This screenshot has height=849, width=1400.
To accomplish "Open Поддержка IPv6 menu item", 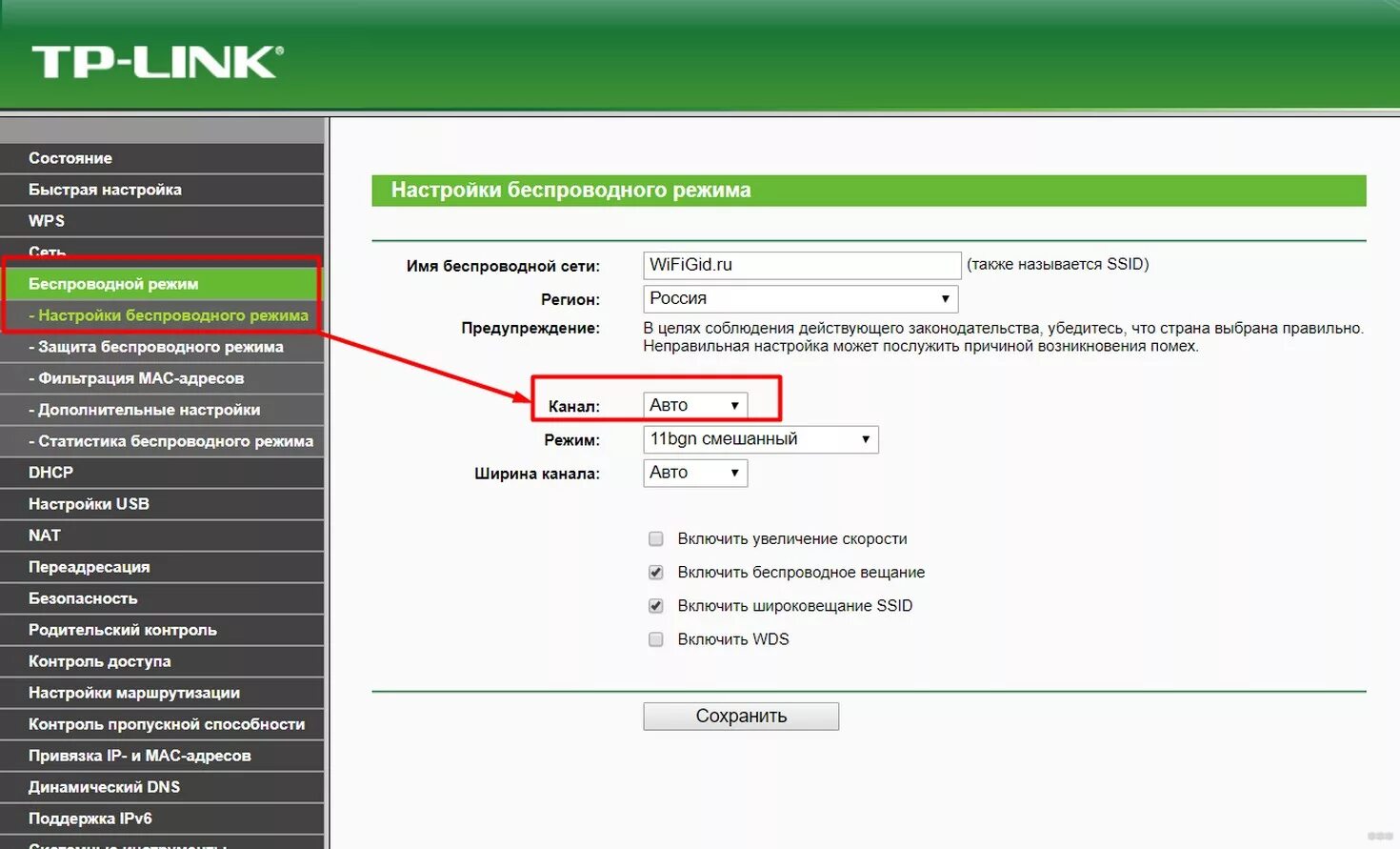I will (162, 819).
